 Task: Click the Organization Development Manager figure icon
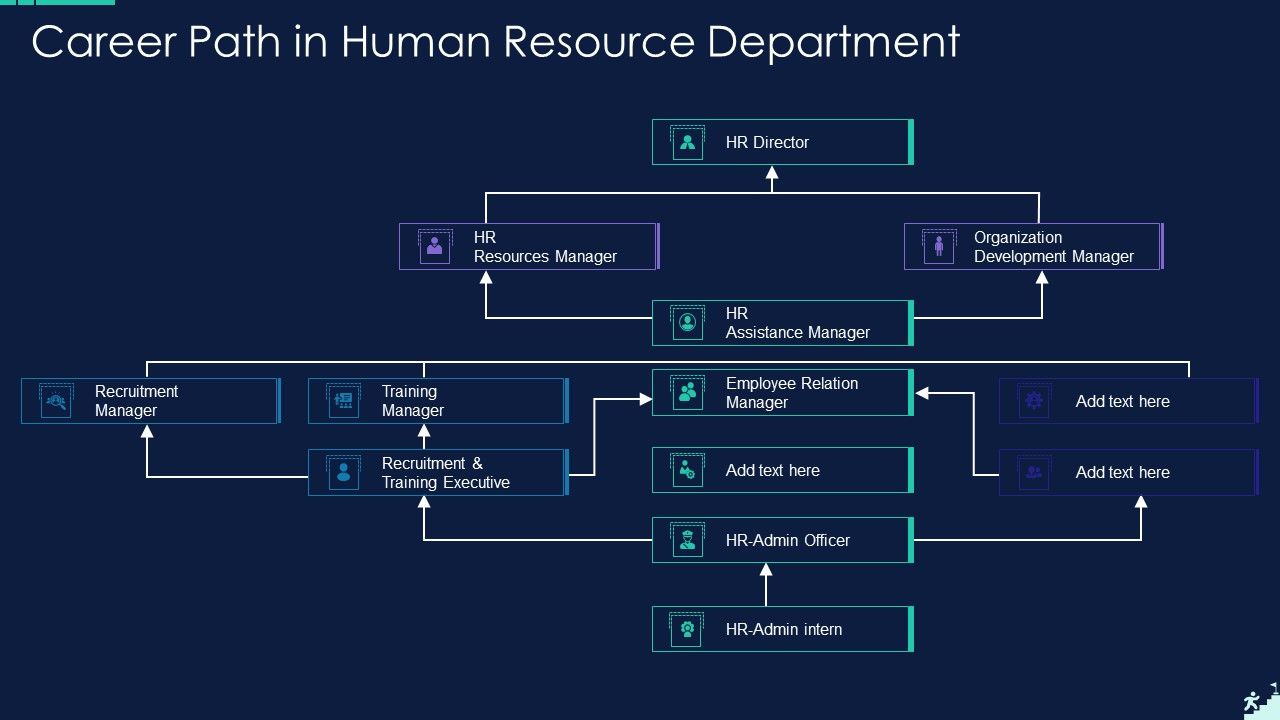pyautogui.click(x=938, y=247)
